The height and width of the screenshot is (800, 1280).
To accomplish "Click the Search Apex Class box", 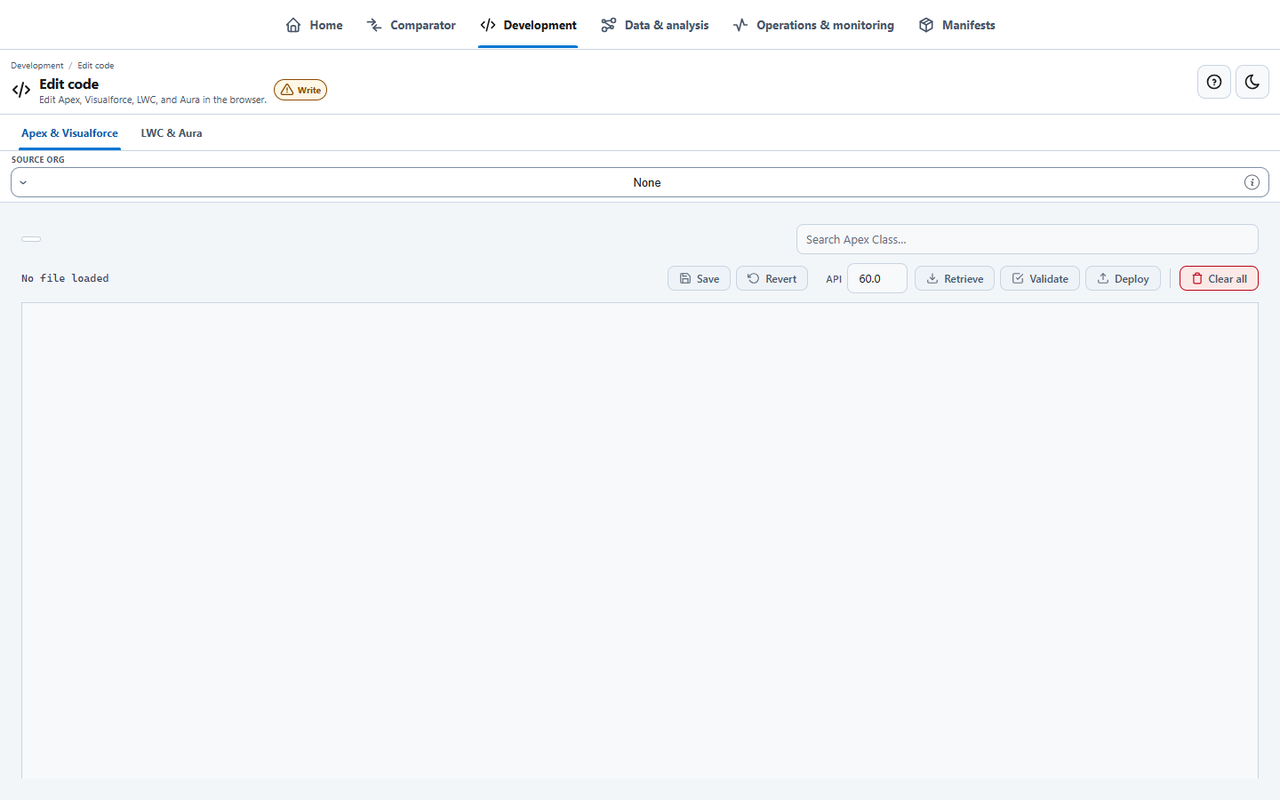I will pos(1027,239).
